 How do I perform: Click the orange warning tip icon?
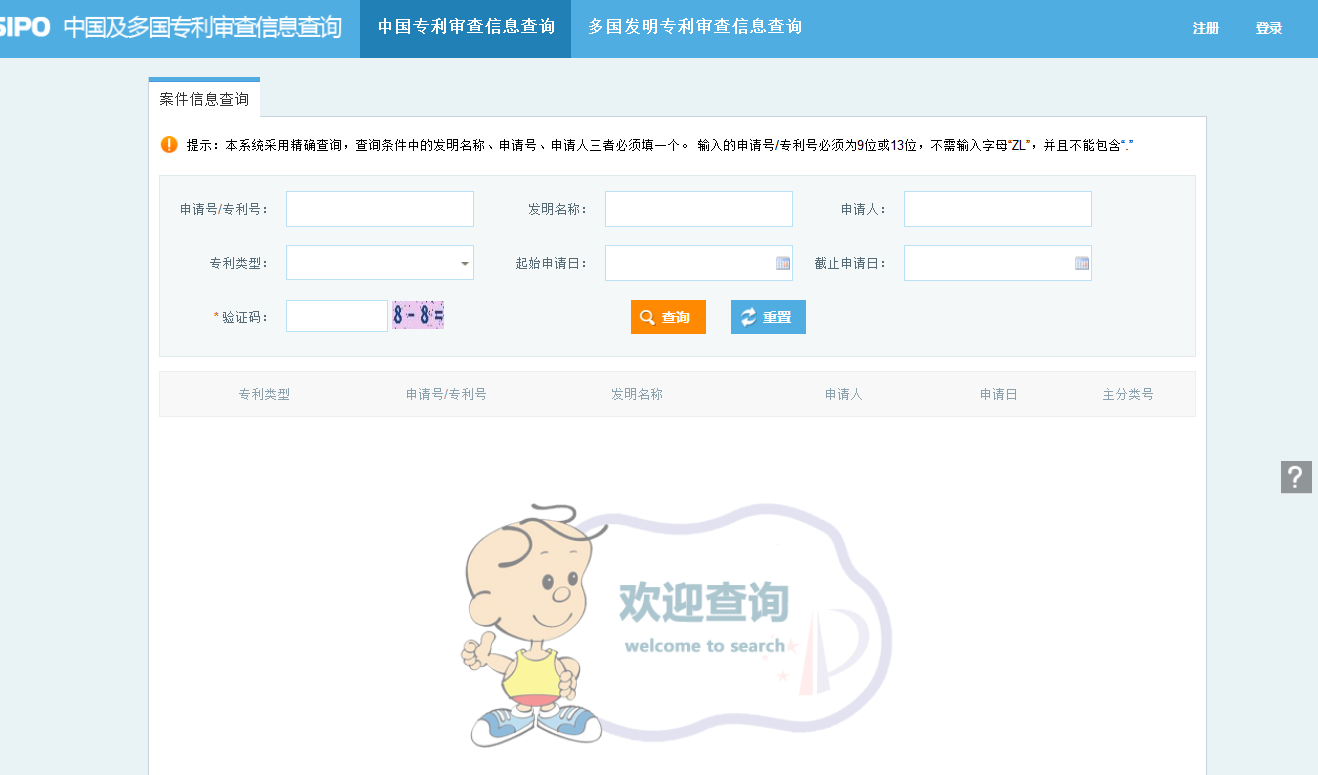169,145
